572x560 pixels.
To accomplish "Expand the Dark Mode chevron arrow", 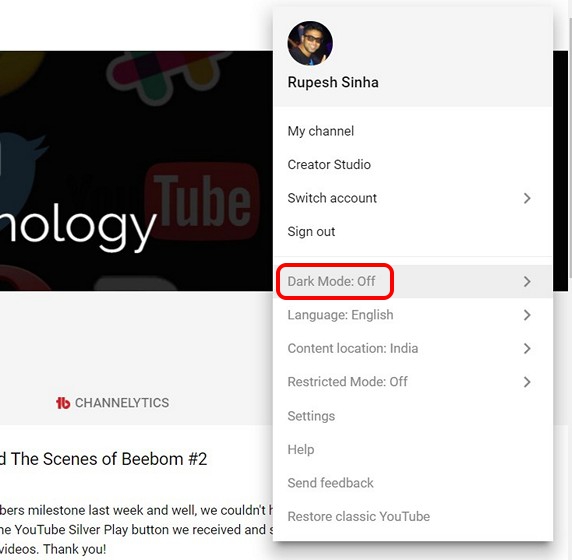I will (527, 281).
